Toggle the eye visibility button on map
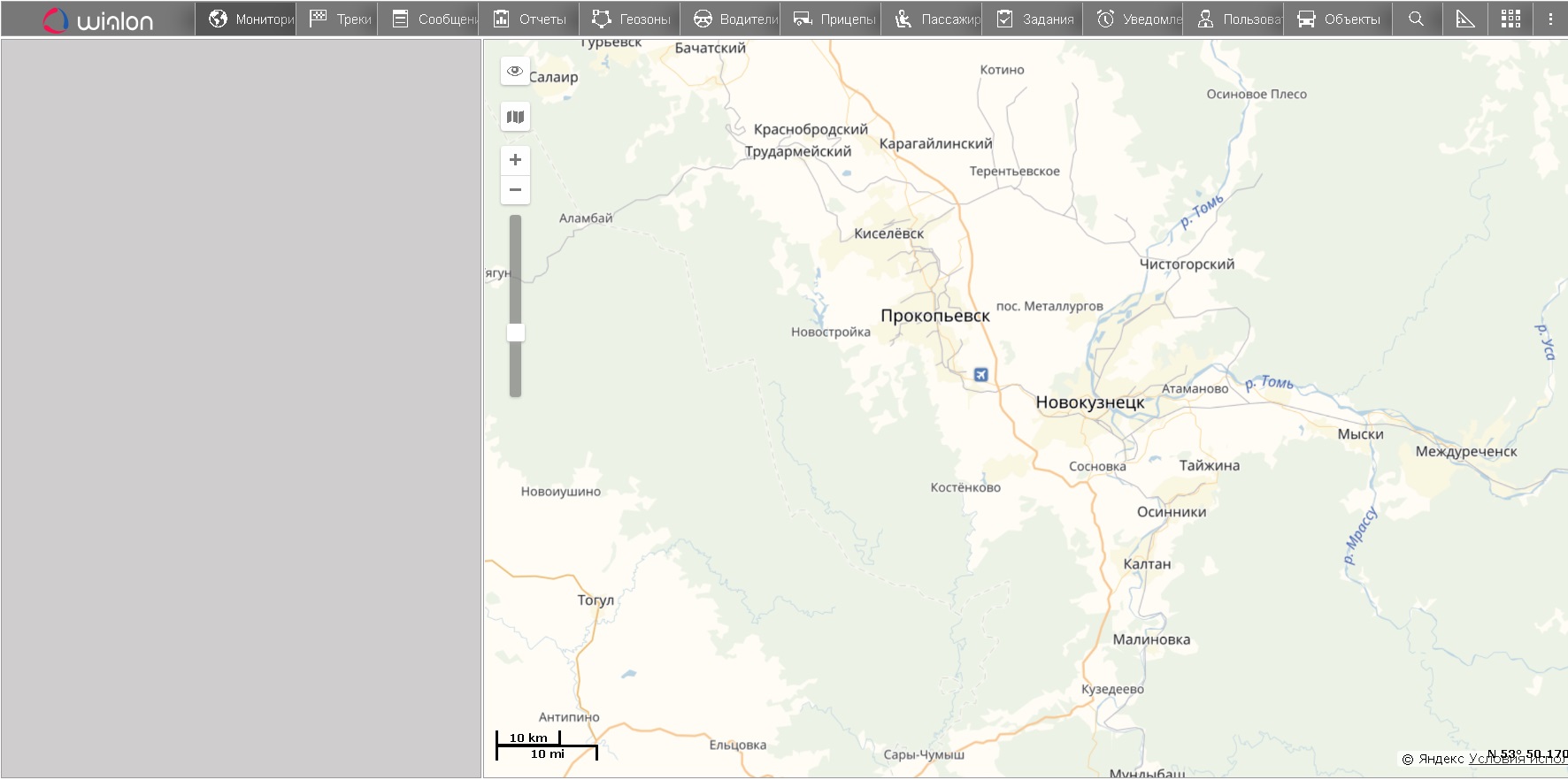This screenshot has width=1568, height=780. pyautogui.click(x=515, y=71)
